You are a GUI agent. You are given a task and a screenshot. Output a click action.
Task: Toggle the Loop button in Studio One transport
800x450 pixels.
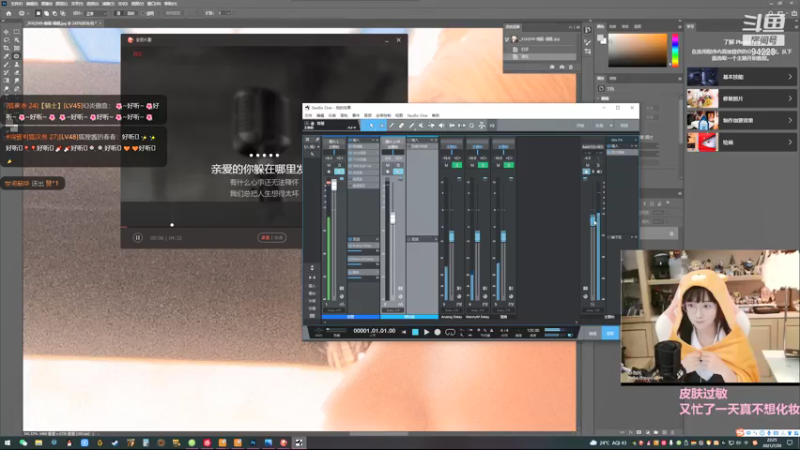point(450,332)
